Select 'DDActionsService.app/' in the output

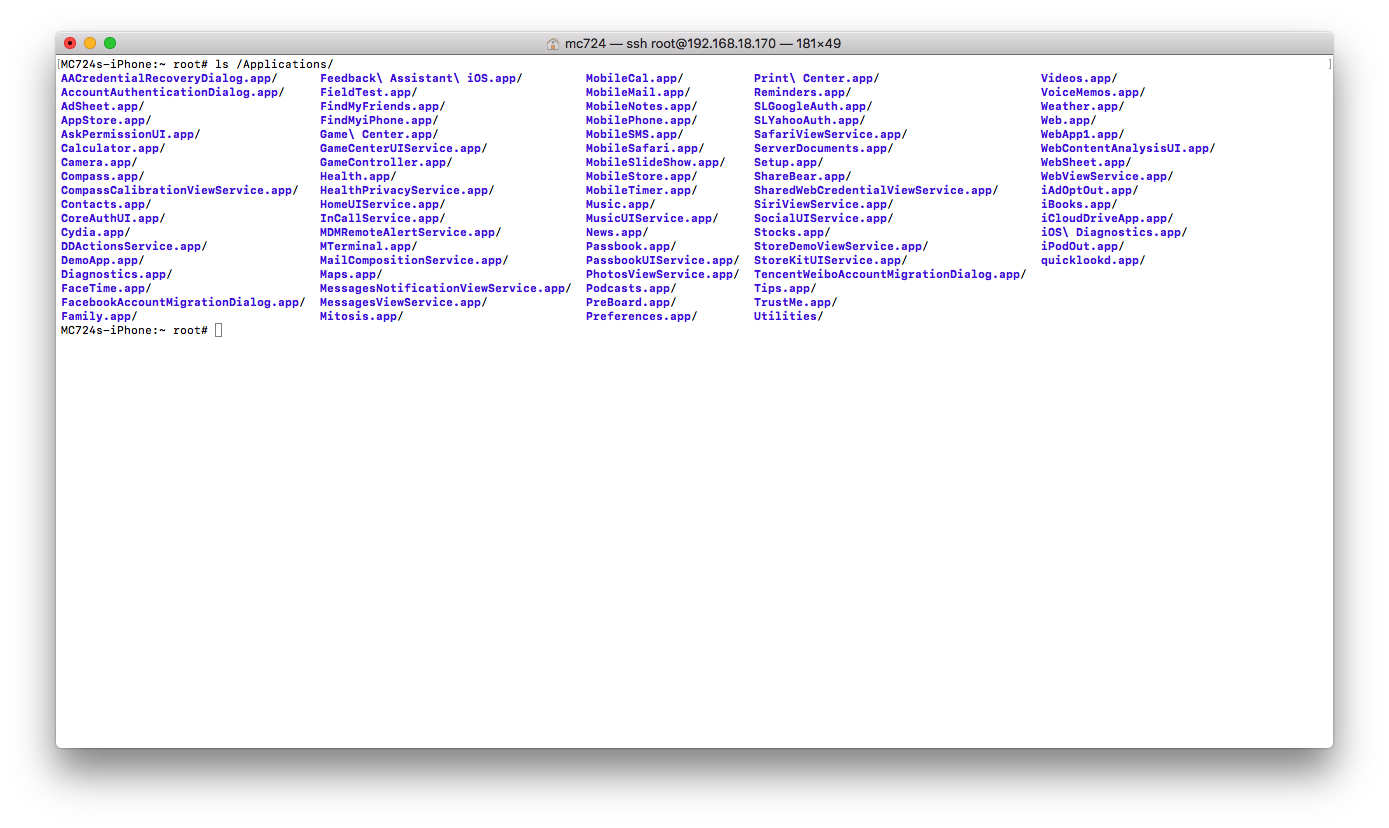(x=134, y=246)
